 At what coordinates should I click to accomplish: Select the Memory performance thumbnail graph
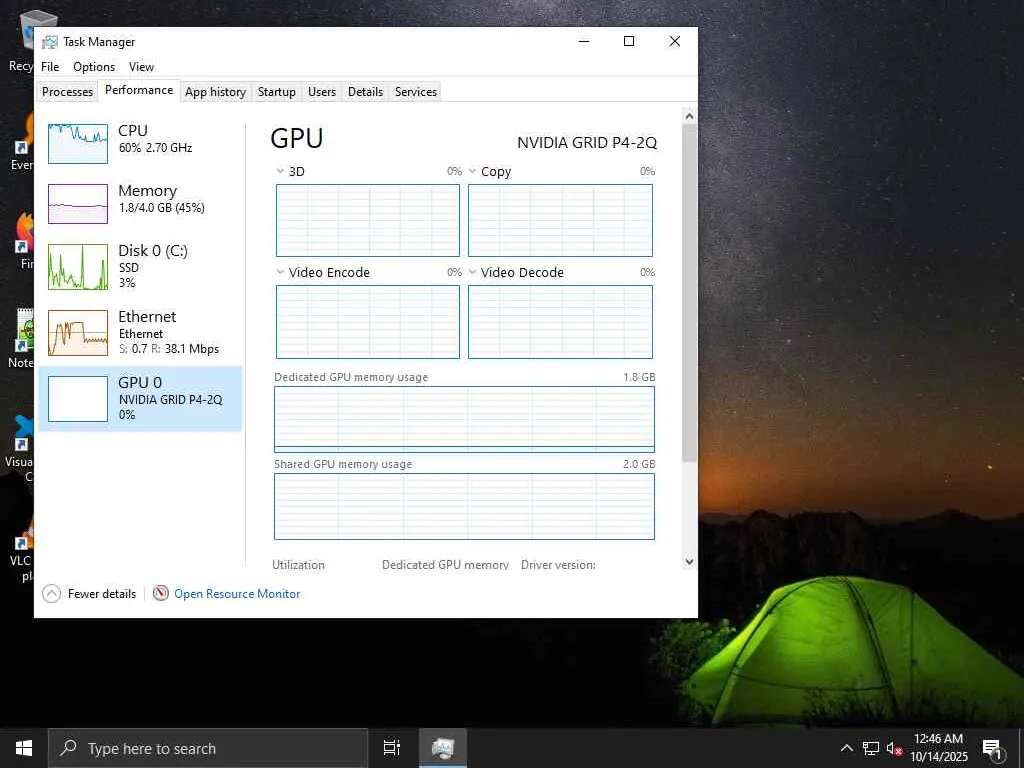pyautogui.click(x=78, y=204)
